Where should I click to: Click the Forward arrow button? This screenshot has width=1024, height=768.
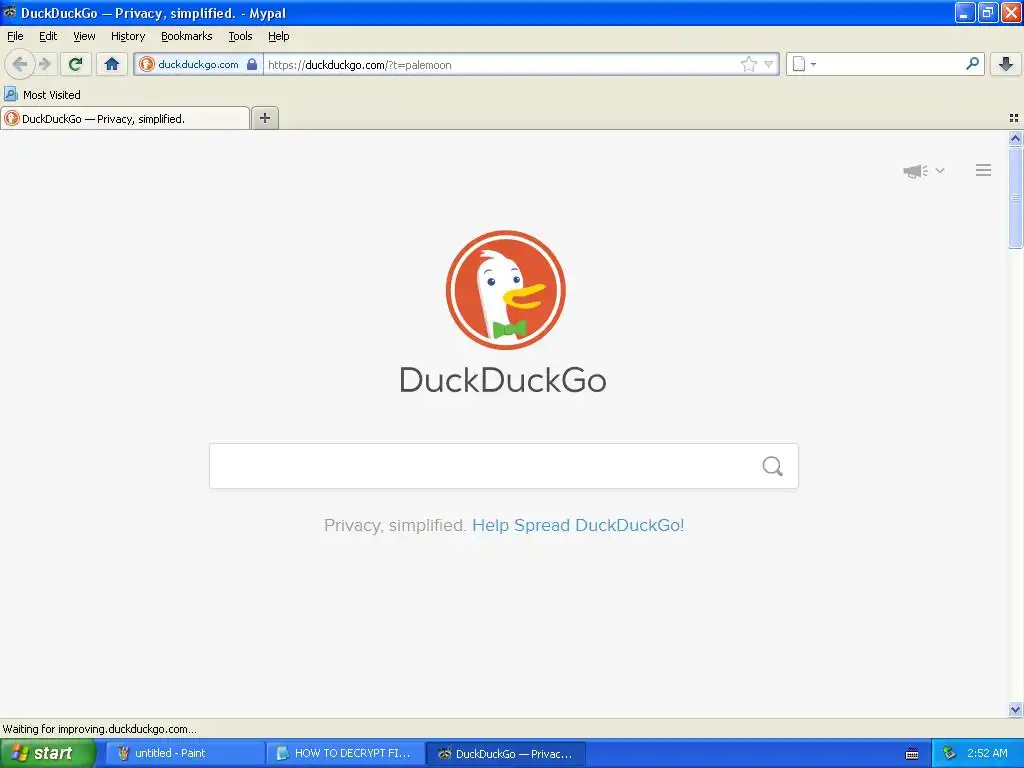(44, 64)
